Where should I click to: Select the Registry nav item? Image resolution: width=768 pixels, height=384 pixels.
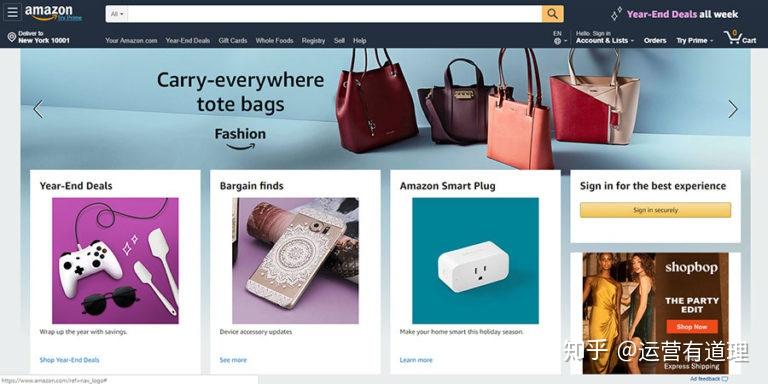(x=313, y=41)
